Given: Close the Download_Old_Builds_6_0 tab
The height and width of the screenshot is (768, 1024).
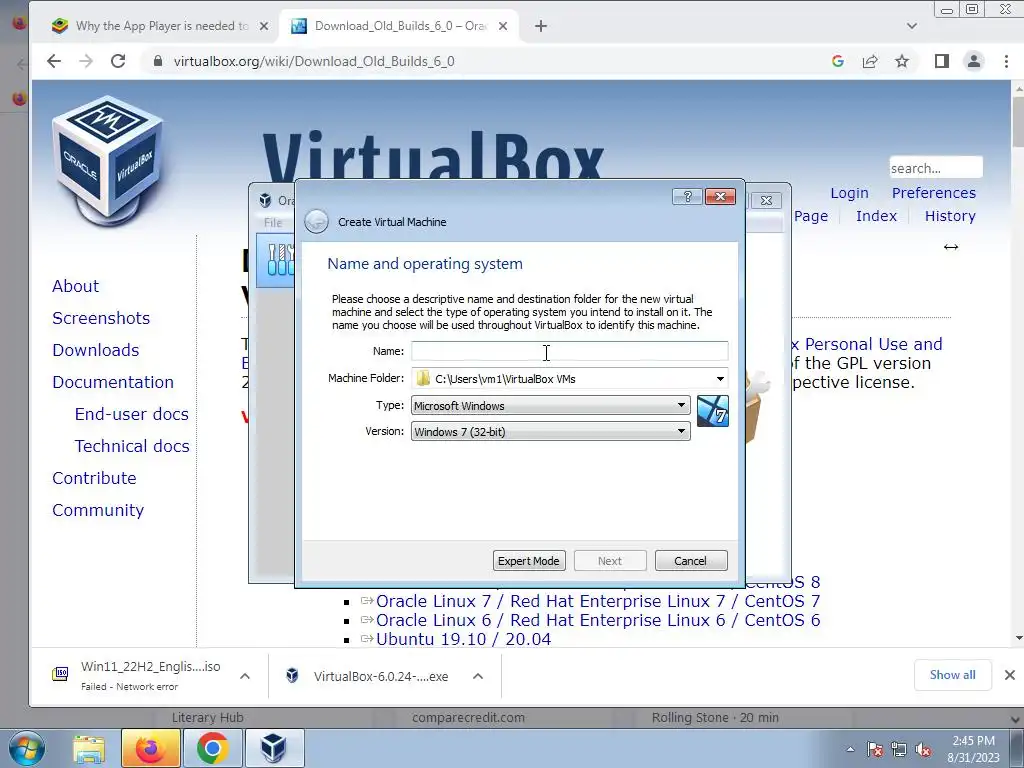Looking at the screenshot, I should pyautogui.click(x=503, y=26).
